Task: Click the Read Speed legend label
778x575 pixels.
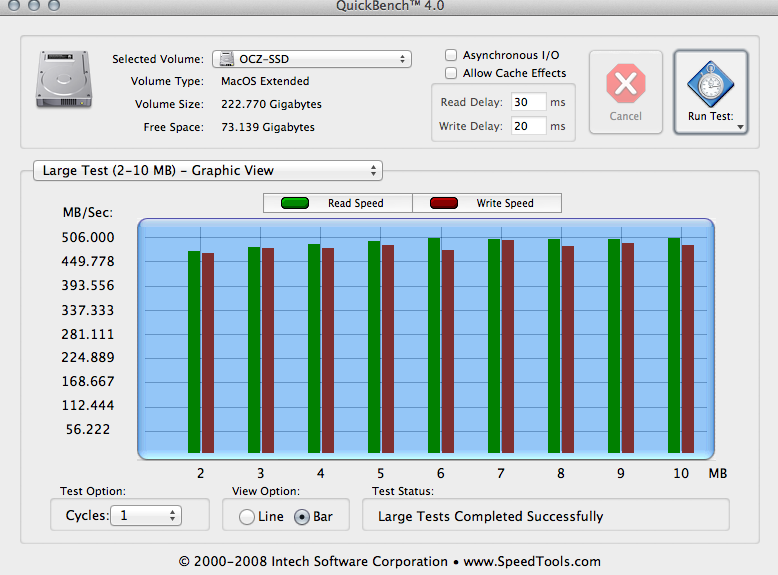Action: tap(356, 203)
